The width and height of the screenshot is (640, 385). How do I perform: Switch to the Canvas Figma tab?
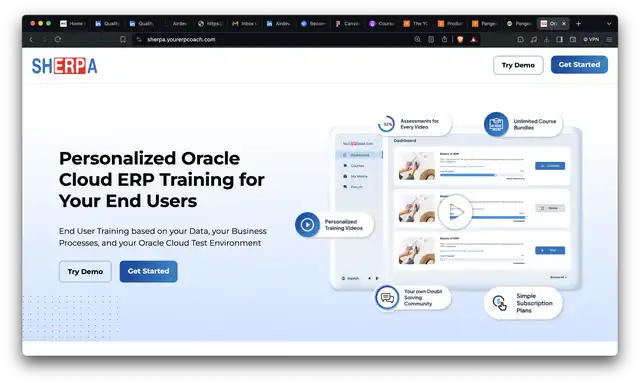[347, 24]
